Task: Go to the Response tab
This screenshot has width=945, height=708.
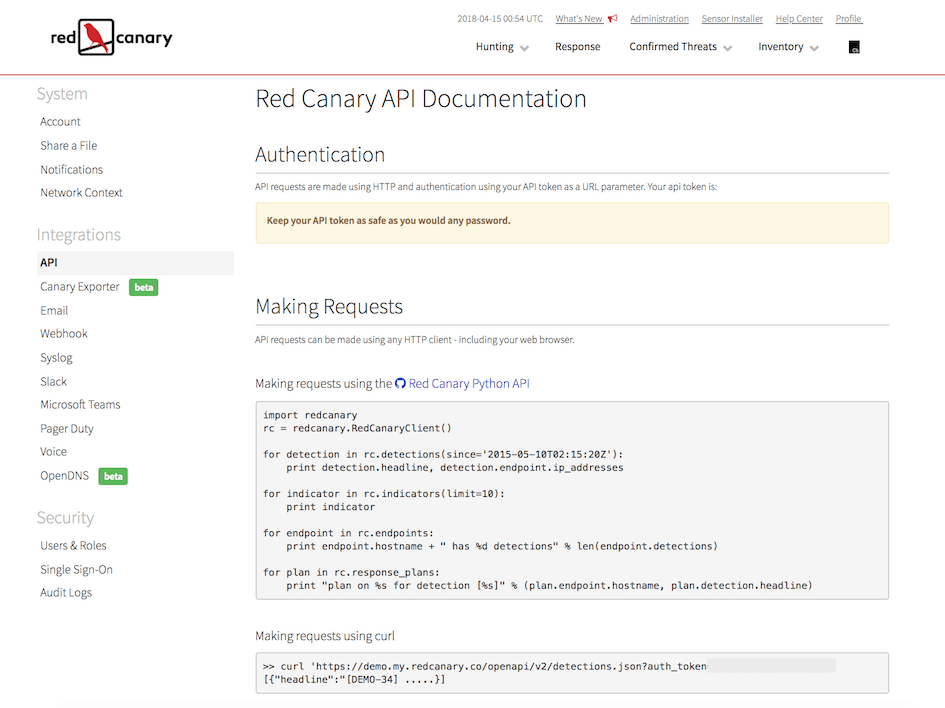Action: [x=578, y=47]
